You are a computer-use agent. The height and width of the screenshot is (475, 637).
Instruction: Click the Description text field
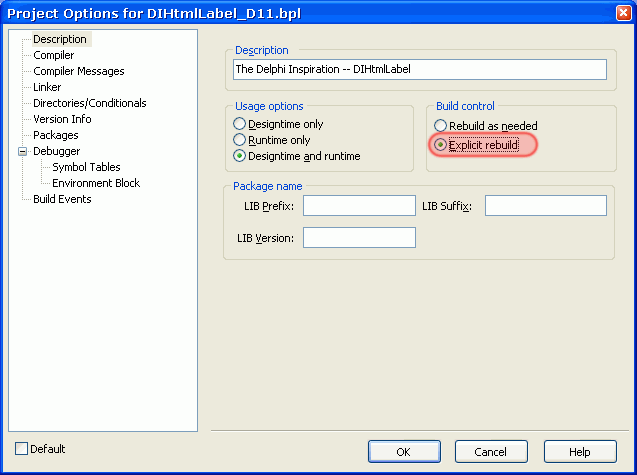coord(419,69)
